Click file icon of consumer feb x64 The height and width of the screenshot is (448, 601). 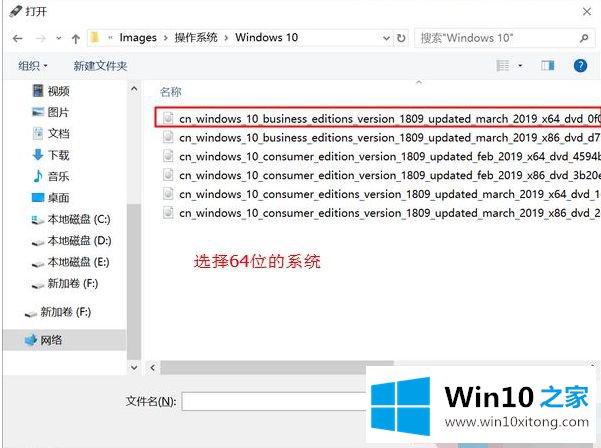point(168,156)
